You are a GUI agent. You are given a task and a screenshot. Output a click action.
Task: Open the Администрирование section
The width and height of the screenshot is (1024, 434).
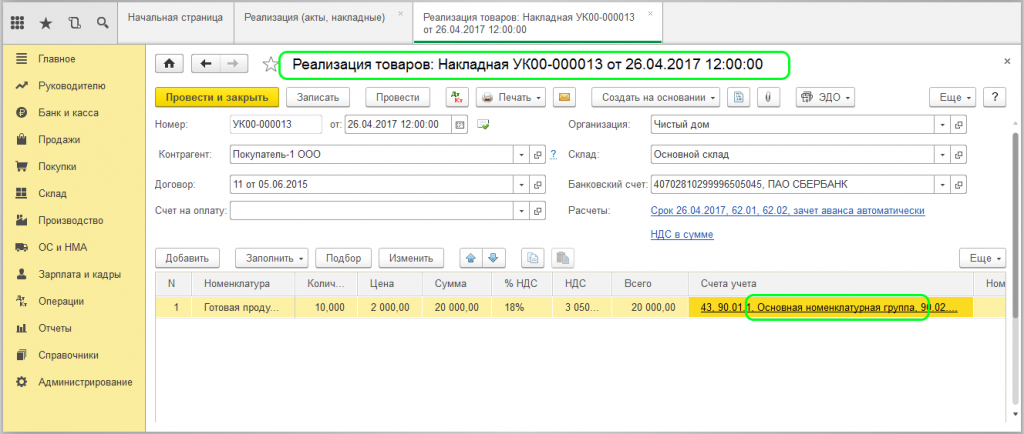(85, 382)
